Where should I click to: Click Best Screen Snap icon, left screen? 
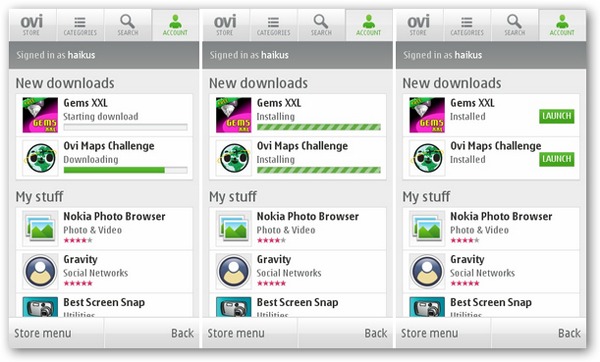click(x=40, y=307)
